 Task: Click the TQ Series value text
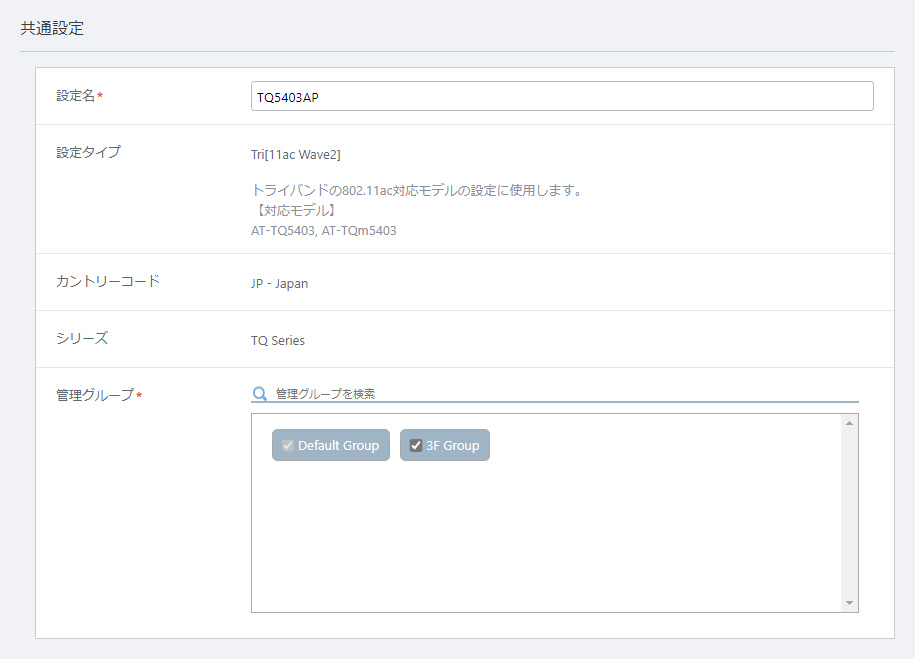(x=278, y=340)
